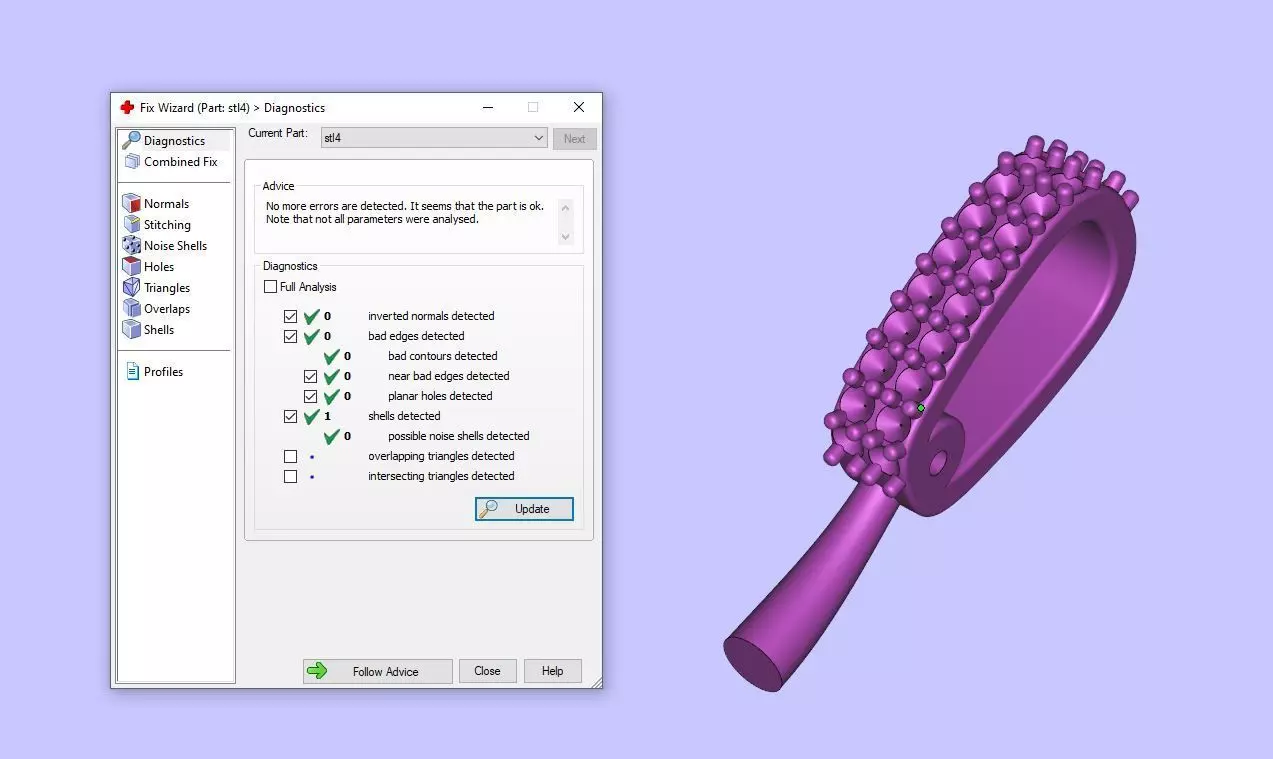Open the Holes fixing icon

(x=132, y=266)
